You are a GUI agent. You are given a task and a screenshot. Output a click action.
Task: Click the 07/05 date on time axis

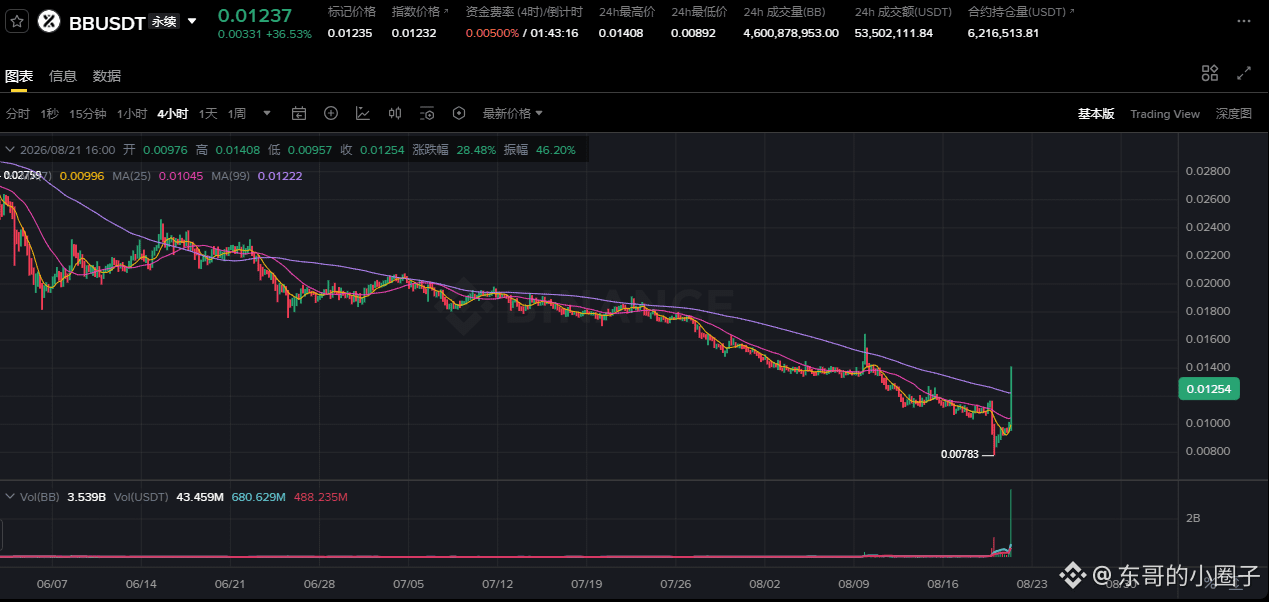[x=408, y=582]
